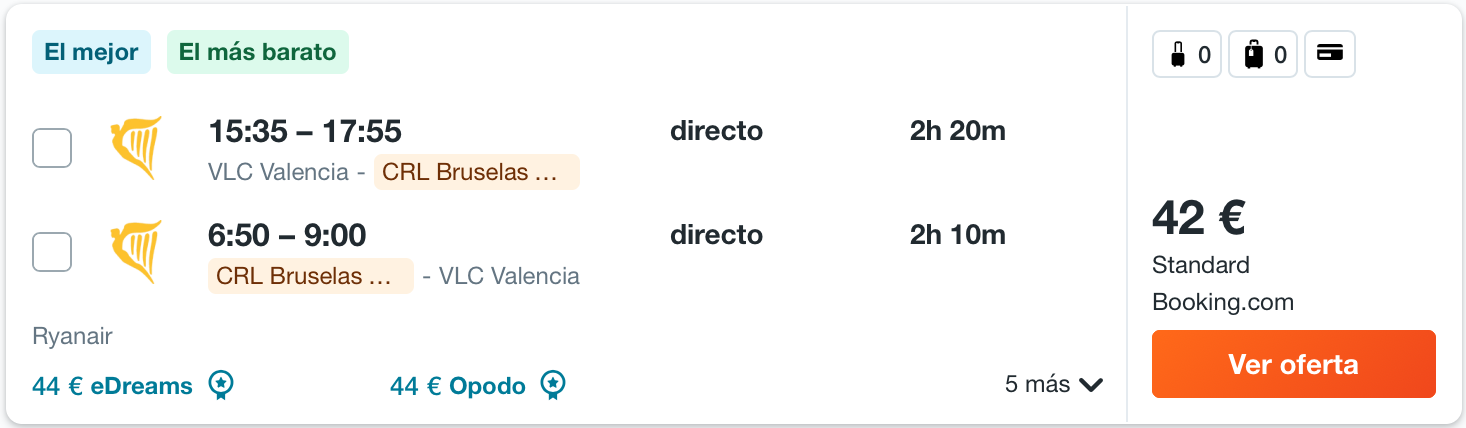Click the Ryanair logo for the return flight
The image size is (1466, 428).
pyautogui.click(x=136, y=252)
